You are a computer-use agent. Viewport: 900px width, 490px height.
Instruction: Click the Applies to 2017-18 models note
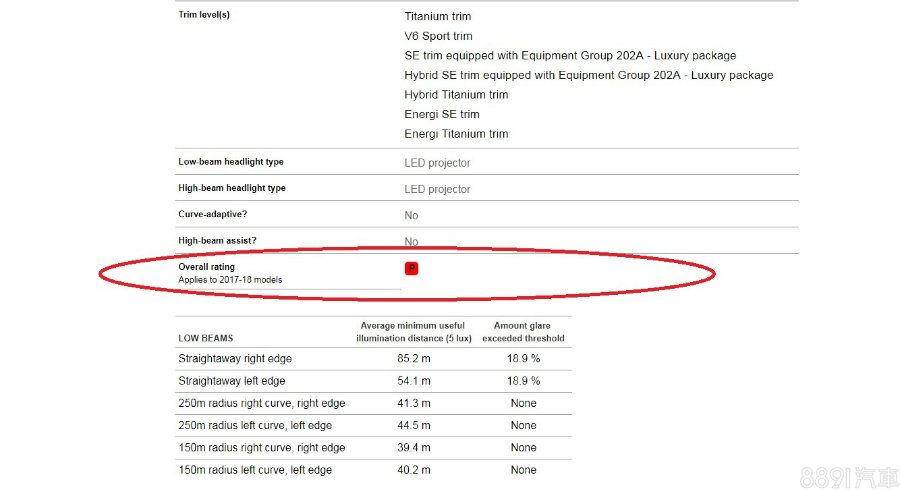pos(230,280)
